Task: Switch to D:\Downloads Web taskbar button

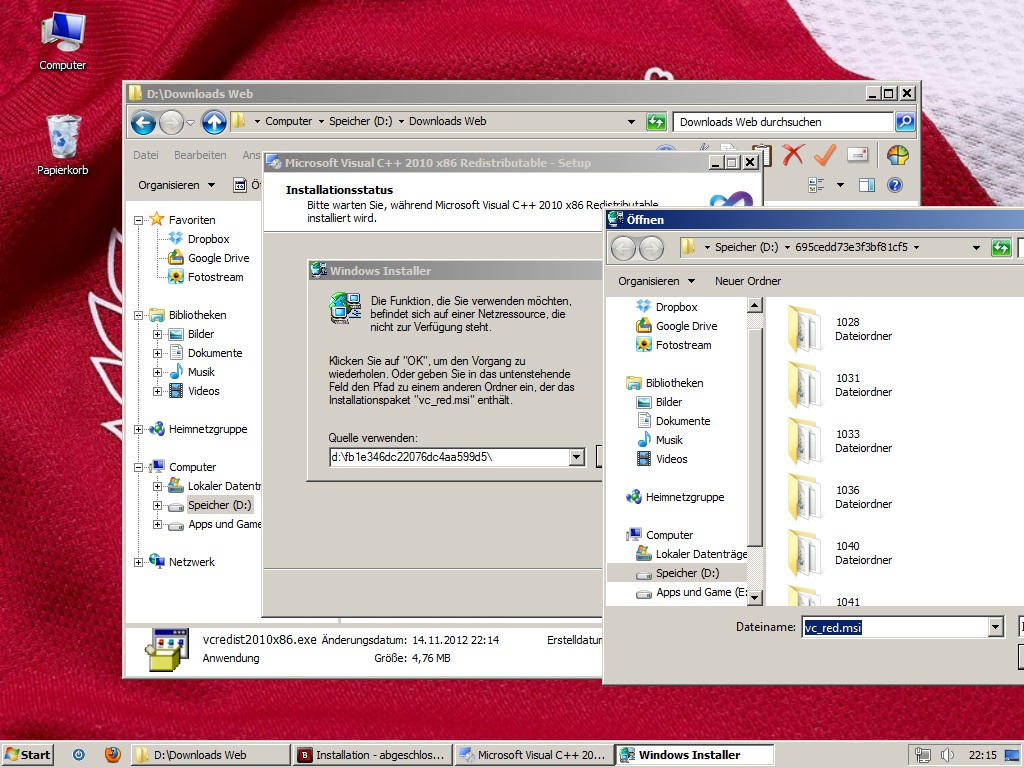Action: (x=211, y=754)
